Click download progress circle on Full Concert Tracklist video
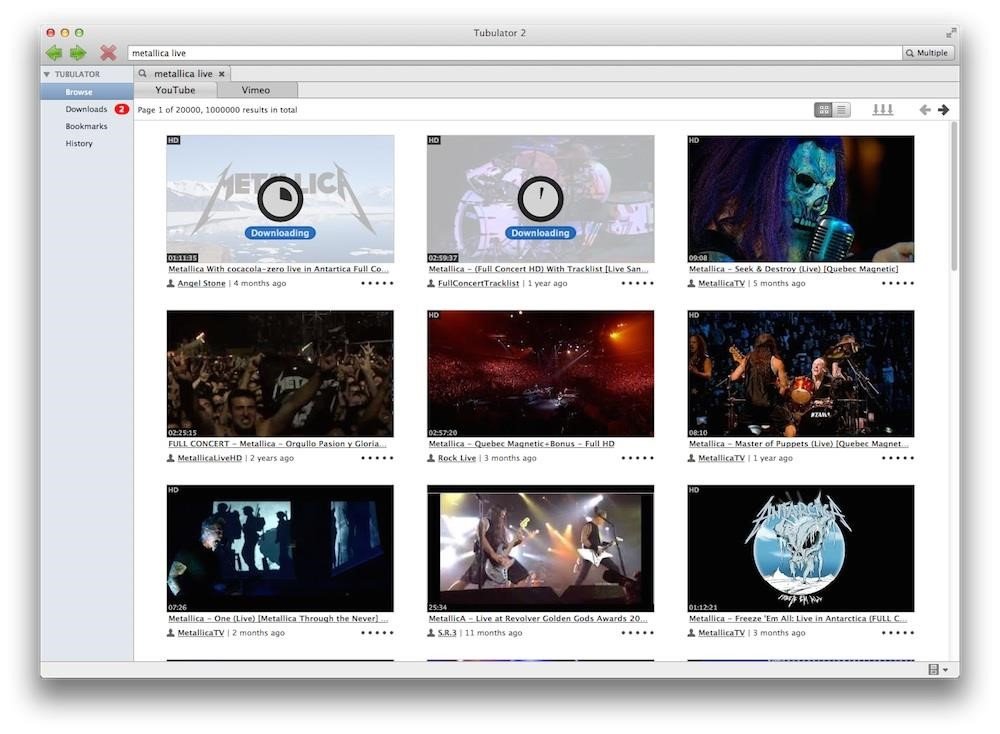Screen dimensions: 1000x734 540,198
